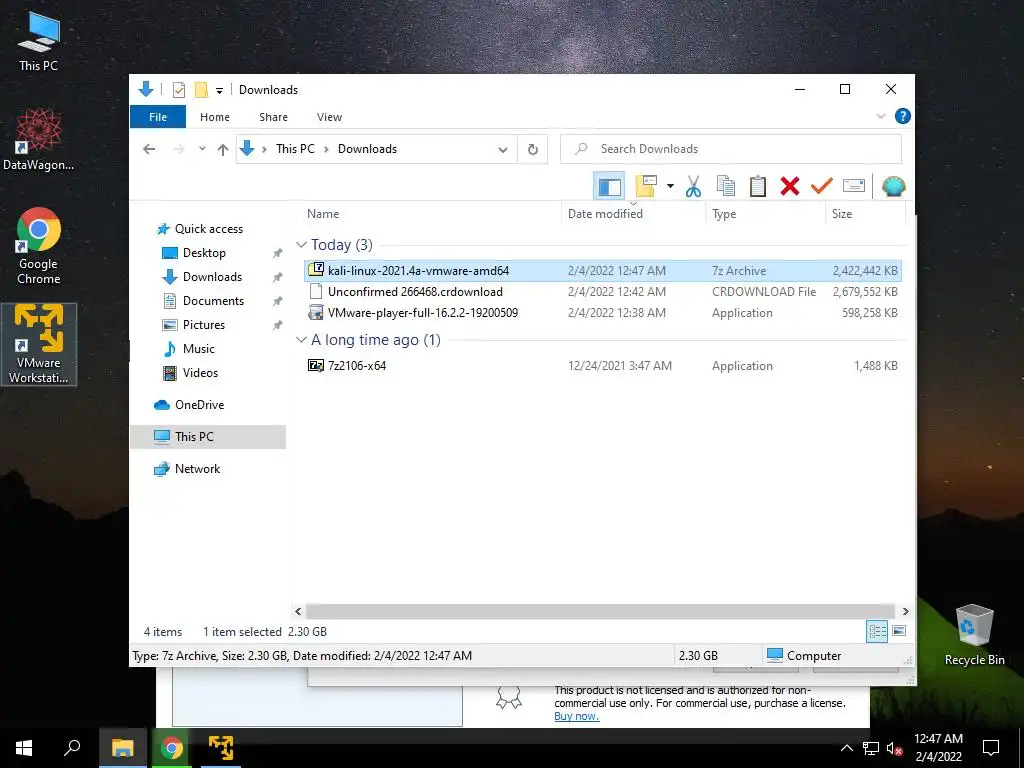
Task: Switch to Details view icon in status bar
Action: coord(877,631)
